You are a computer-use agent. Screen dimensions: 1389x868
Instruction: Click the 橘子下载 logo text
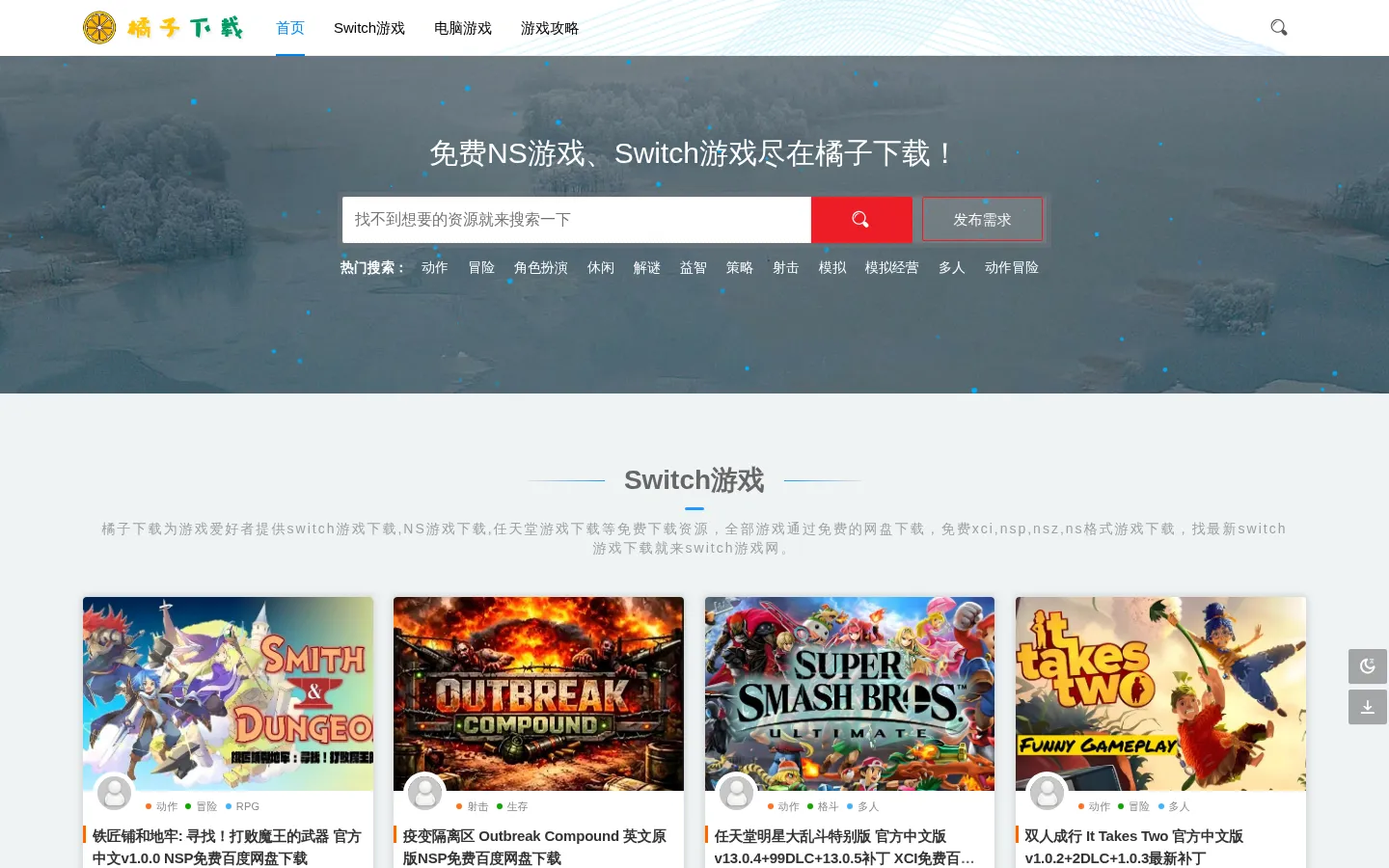[185, 28]
